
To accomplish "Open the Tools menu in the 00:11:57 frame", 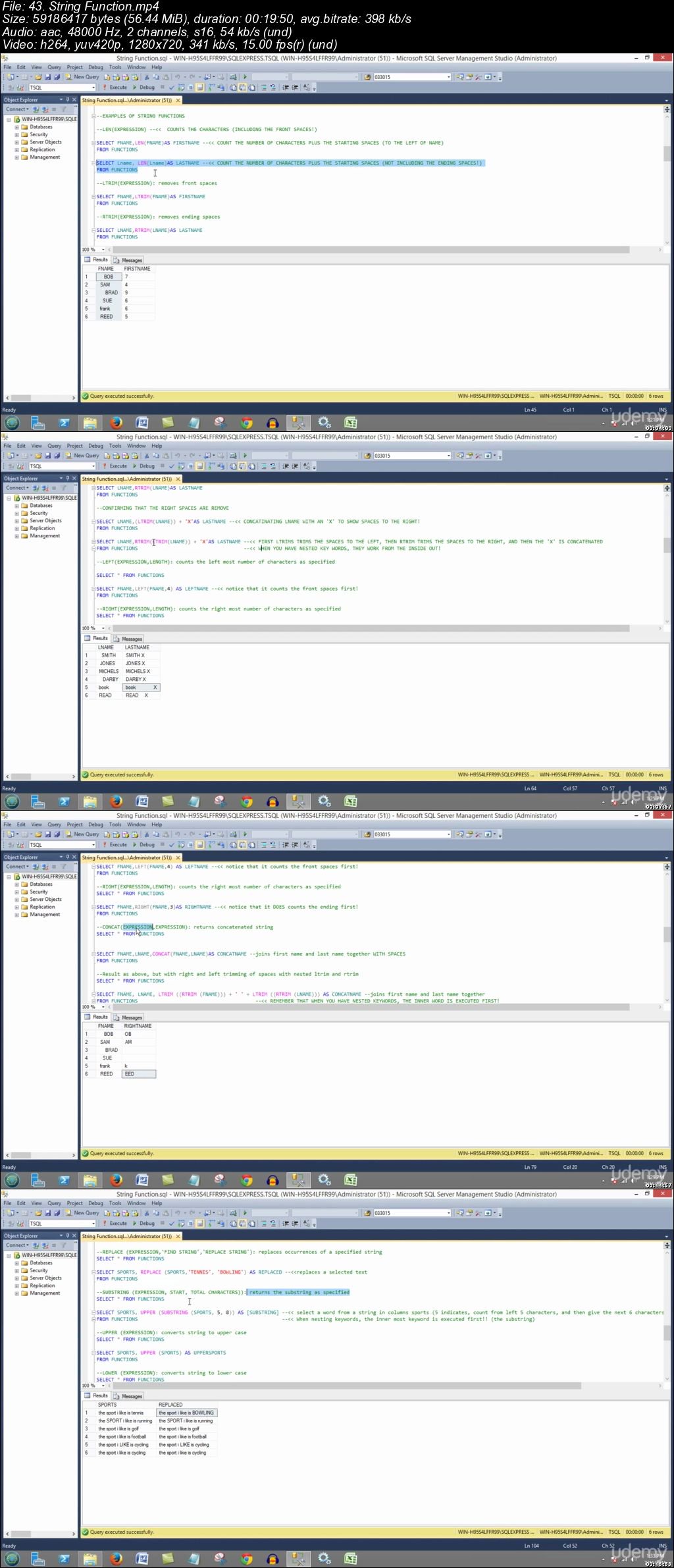I will [115, 825].
